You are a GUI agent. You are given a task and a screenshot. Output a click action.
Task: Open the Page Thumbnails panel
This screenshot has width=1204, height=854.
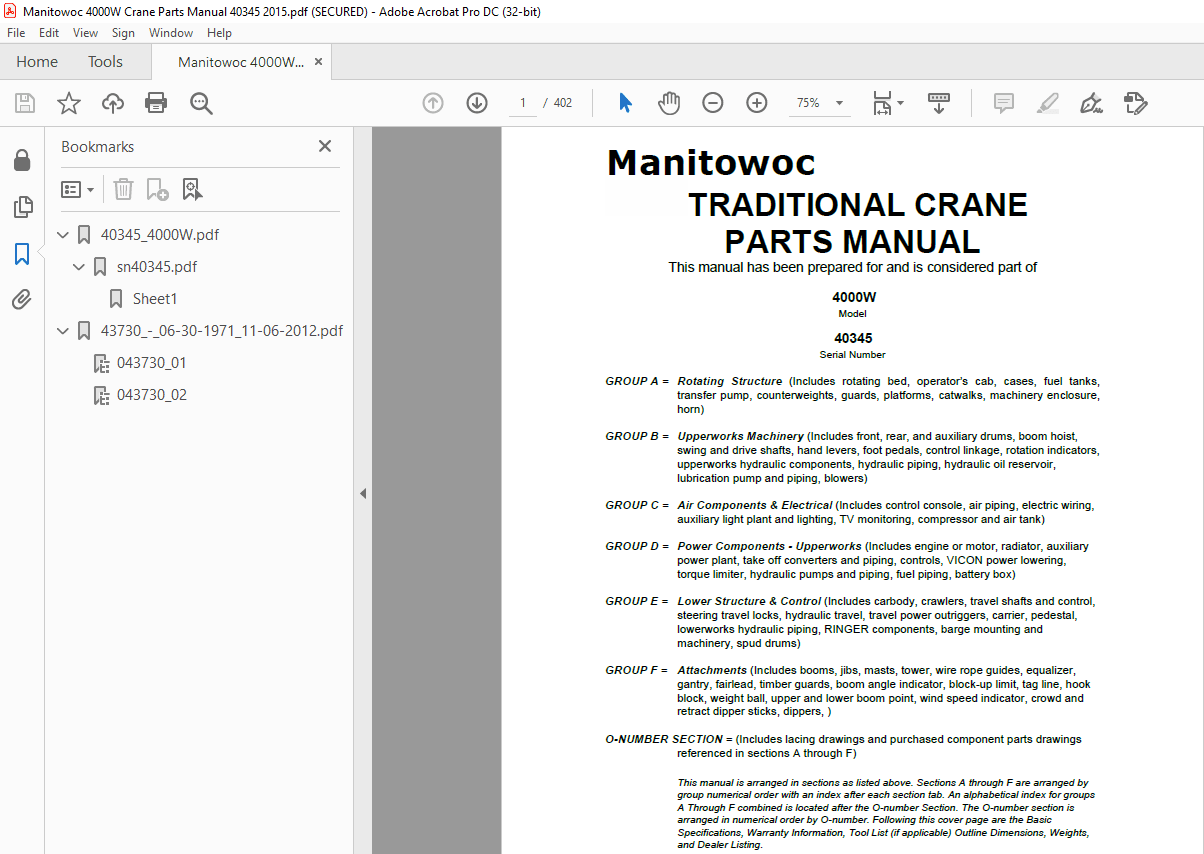pos(23,207)
